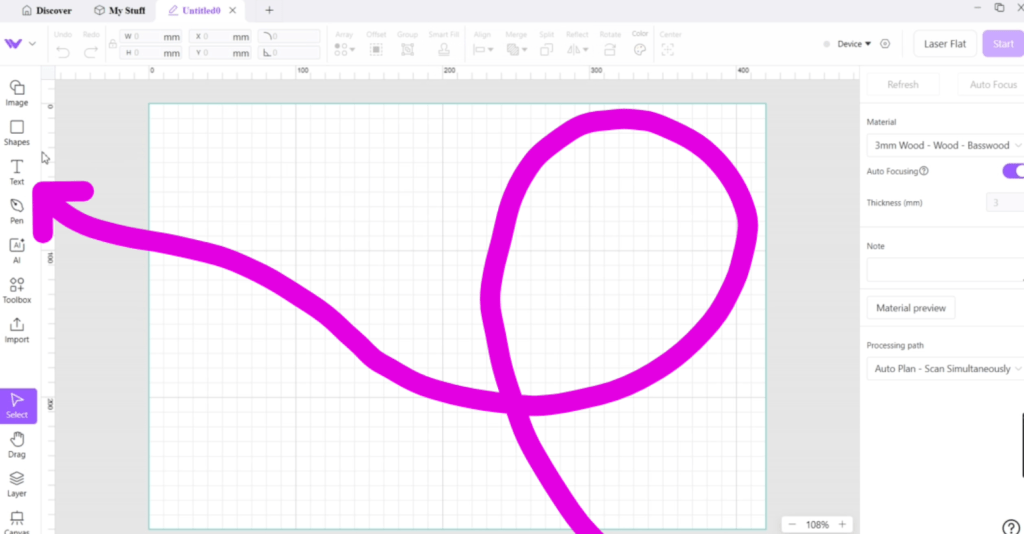Screen dimensions: 1024x534
Task: Select the Image tool in sidebar
Action: 17,92
